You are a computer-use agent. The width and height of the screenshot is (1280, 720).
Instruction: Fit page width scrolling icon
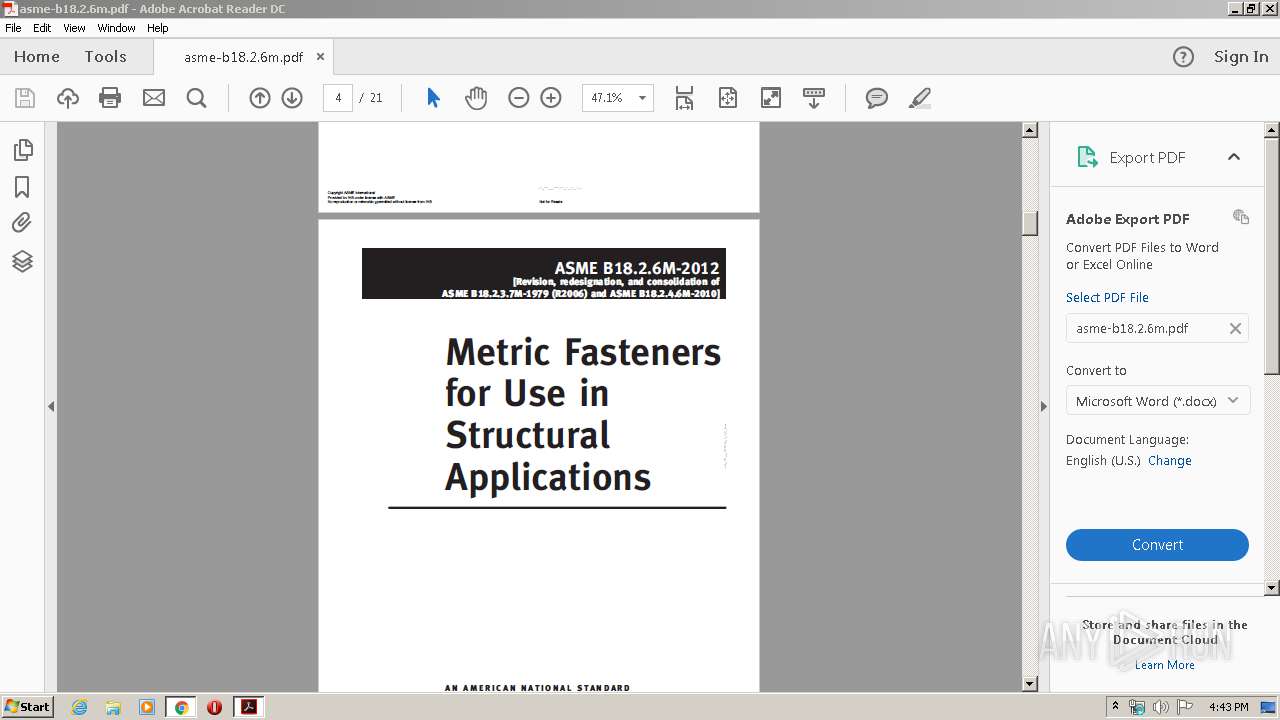pyautogui.click(x=684, y=98)
